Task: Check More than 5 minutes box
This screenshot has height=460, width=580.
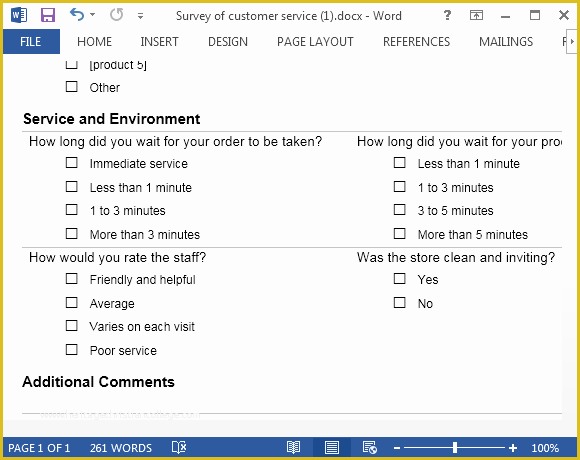Action: tap(399, 234)
